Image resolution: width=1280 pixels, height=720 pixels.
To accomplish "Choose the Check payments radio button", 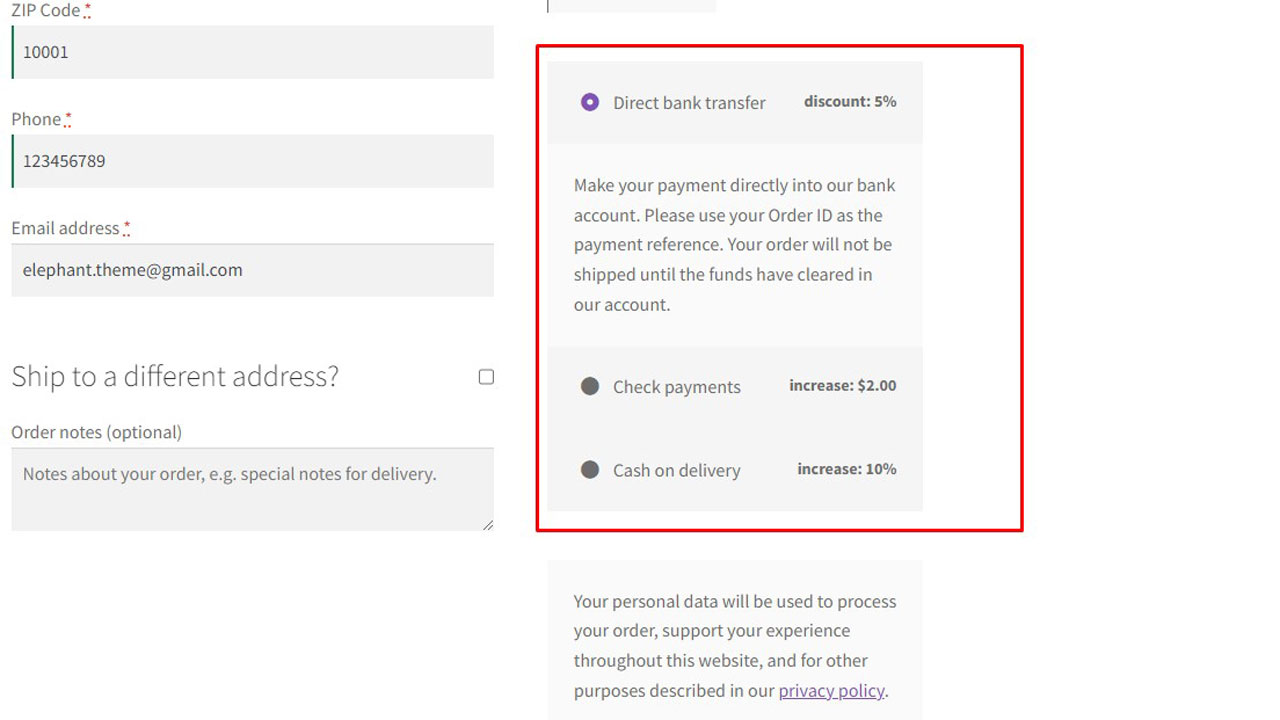I will [x=590, y=386].
